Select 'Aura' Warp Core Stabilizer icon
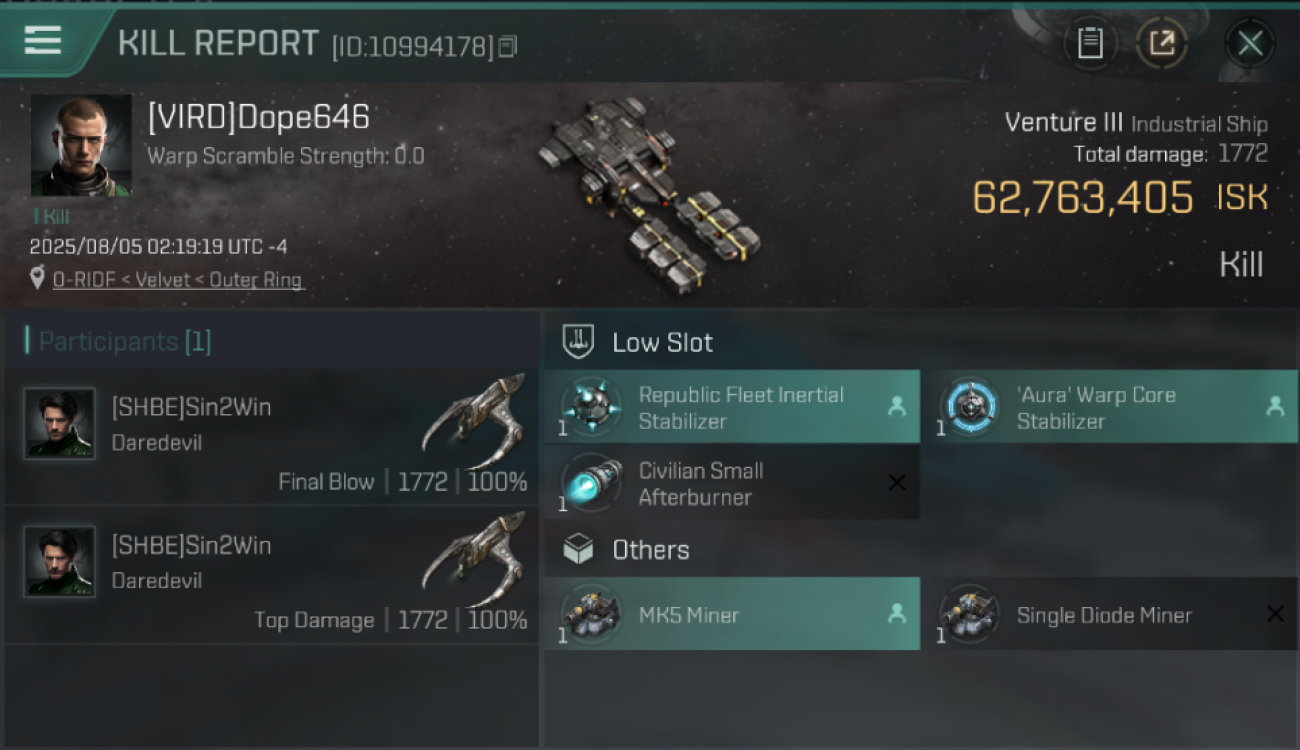The height and width of the screenshot is (750, 1300). pos(970,407)
